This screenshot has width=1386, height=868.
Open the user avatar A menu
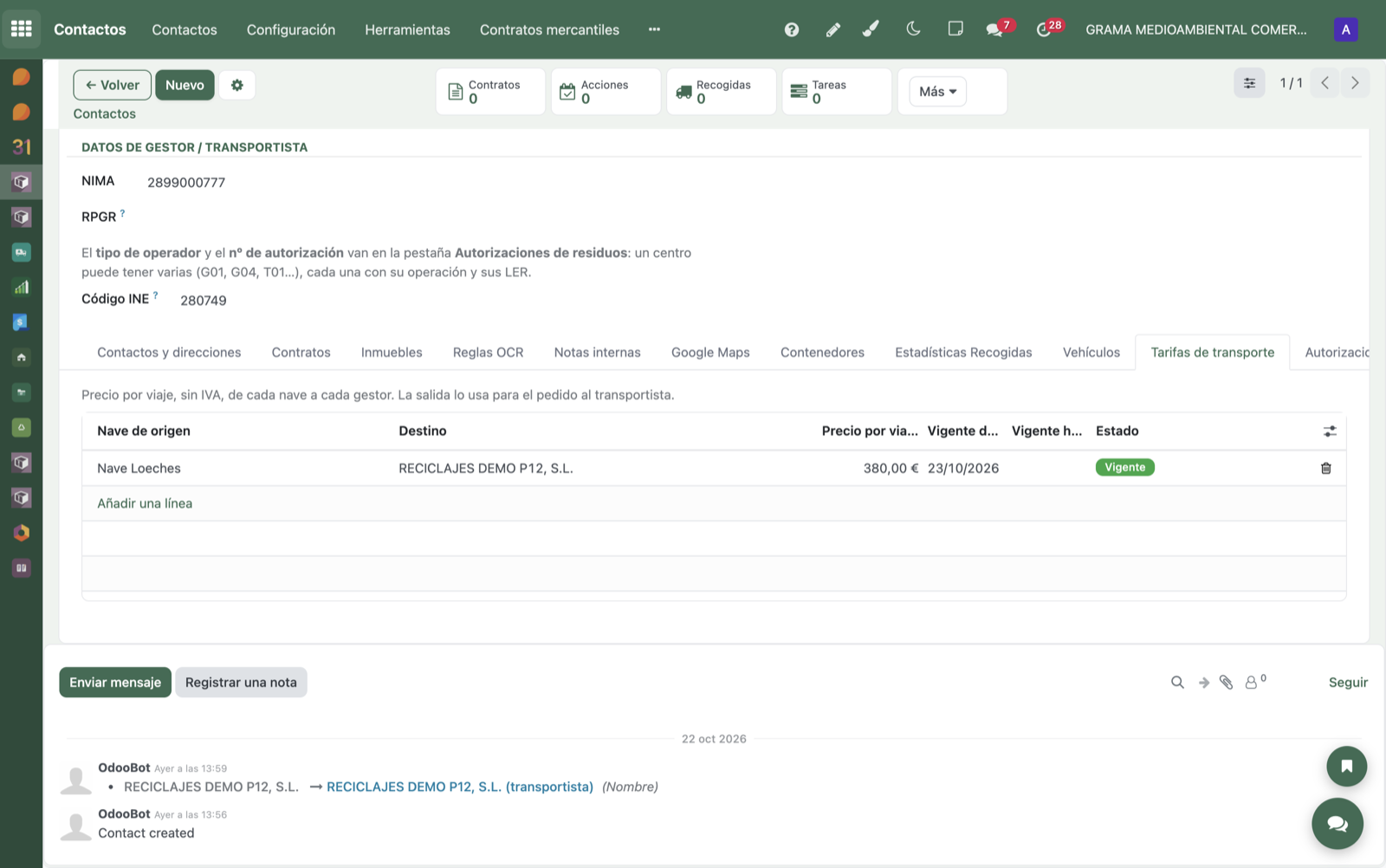pos(1345,29)
